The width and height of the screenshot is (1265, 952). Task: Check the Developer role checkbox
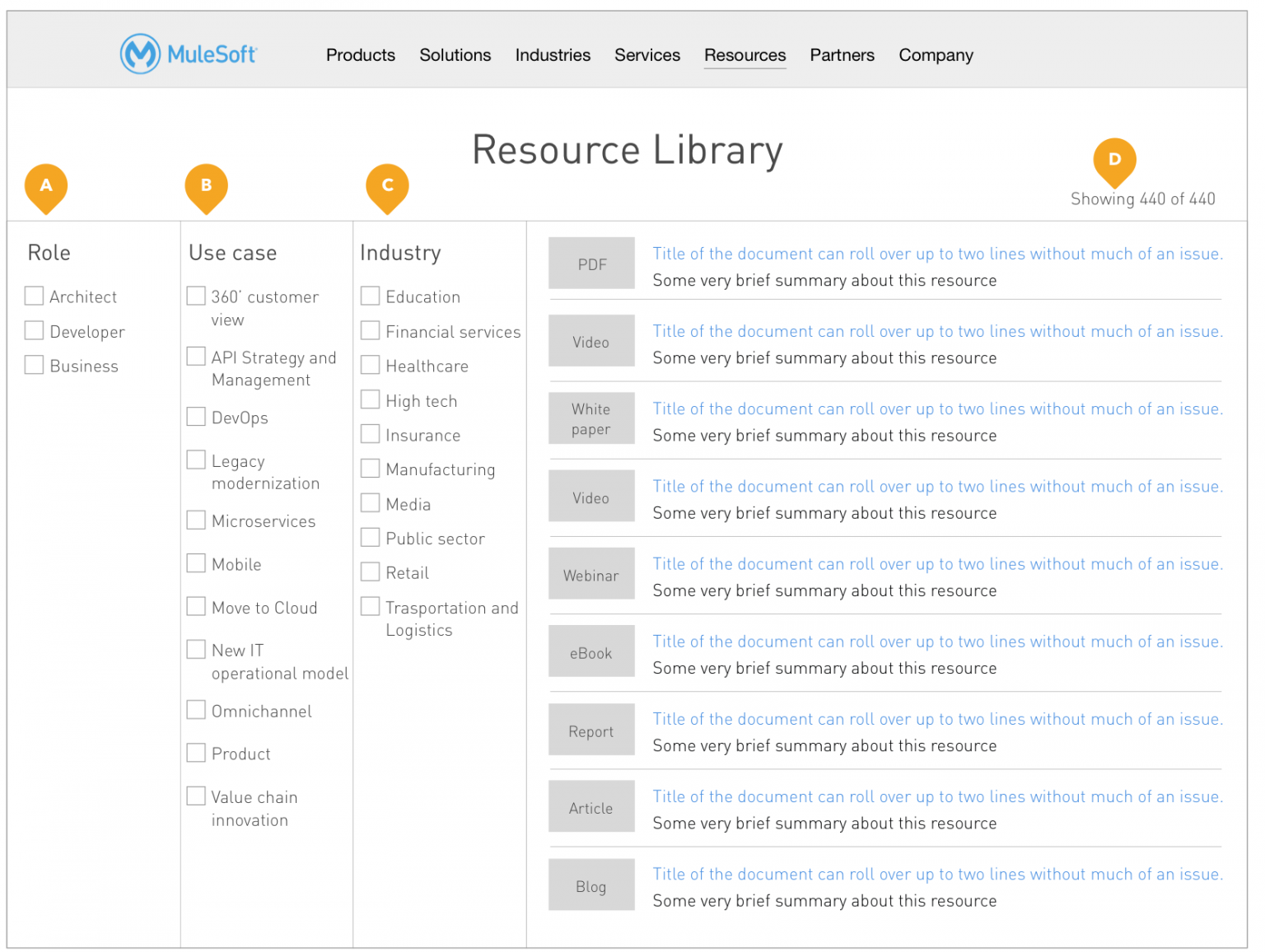(34, 330)
